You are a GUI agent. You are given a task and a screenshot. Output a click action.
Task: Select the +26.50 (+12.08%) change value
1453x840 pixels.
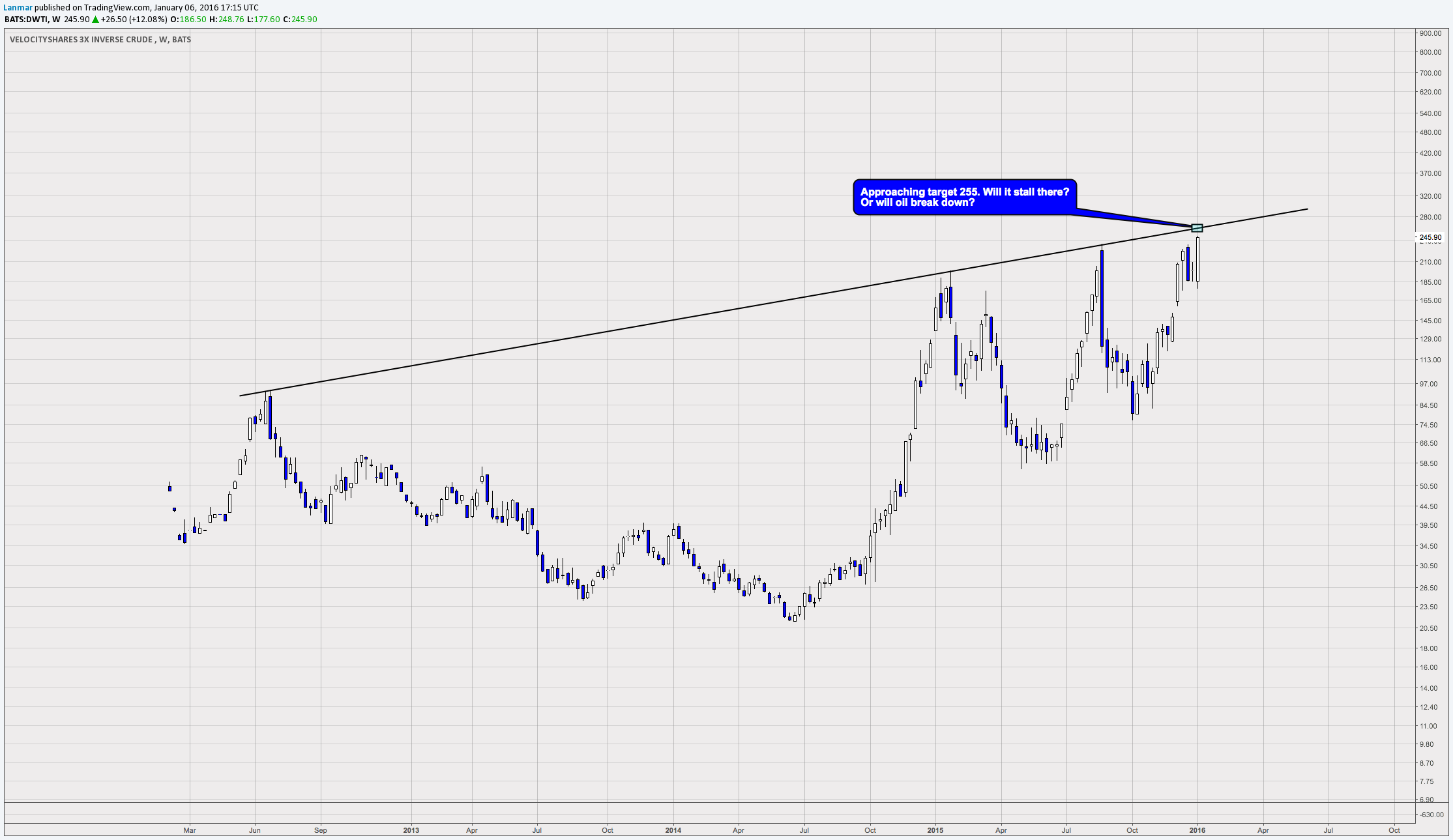click(x=134, y=20)
